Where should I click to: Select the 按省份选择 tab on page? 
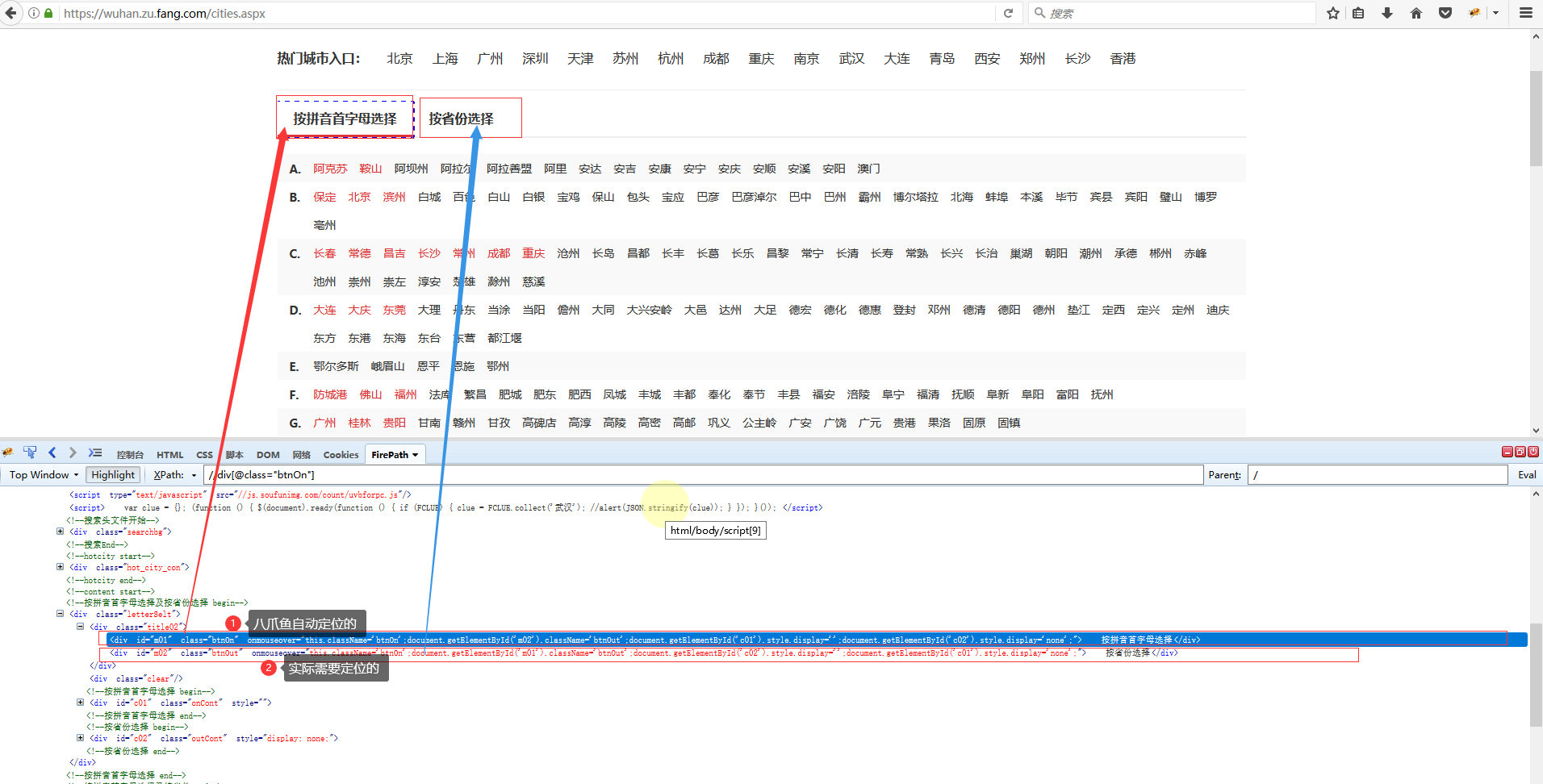462,119
